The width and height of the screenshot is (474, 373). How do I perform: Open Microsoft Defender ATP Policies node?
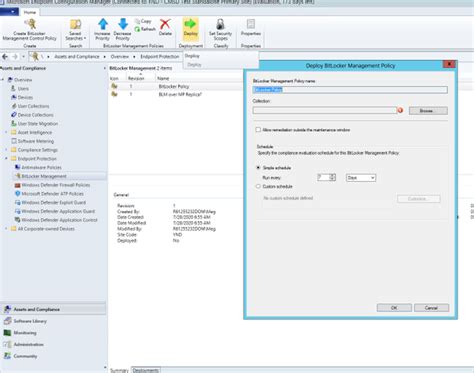52,194
